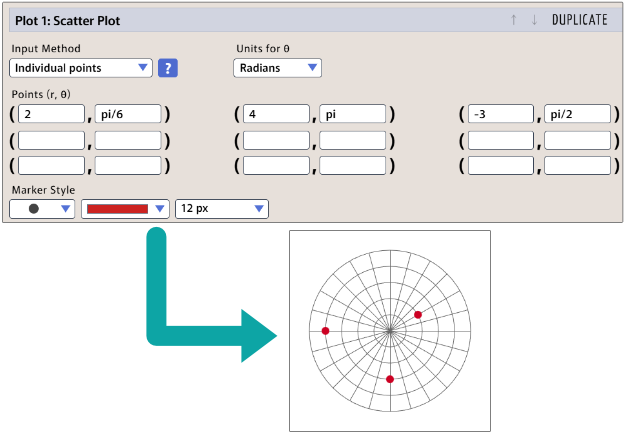This screenshot has width=630, height=437.
Task: Click the empty θ field directly under pi
Action: [353, 141]
